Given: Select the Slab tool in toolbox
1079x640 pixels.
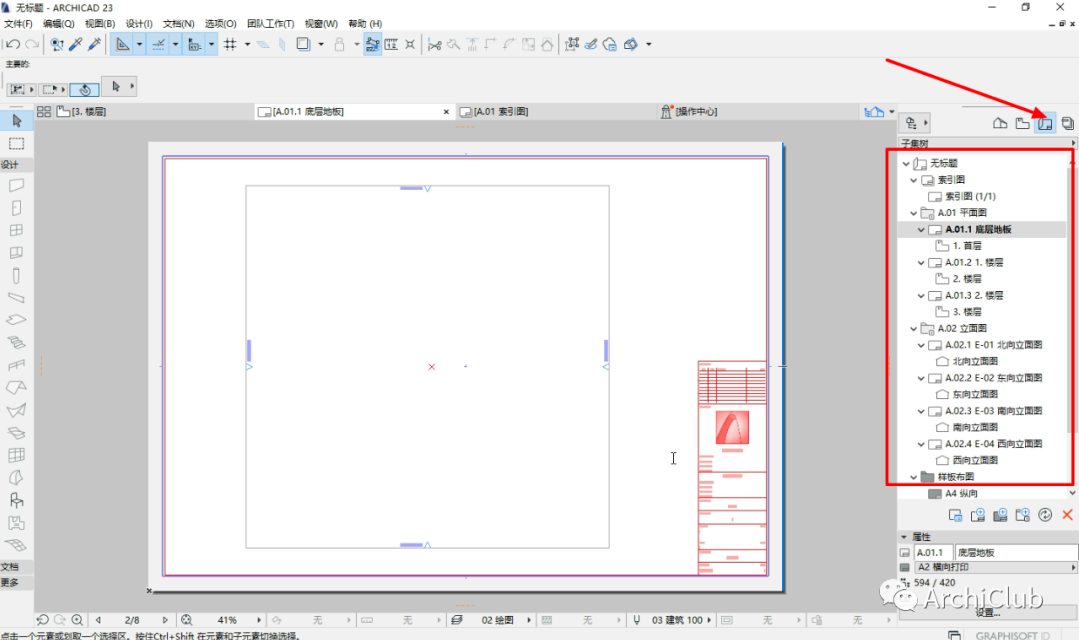Looking at the screenshot, I should (x=17, y=320).
